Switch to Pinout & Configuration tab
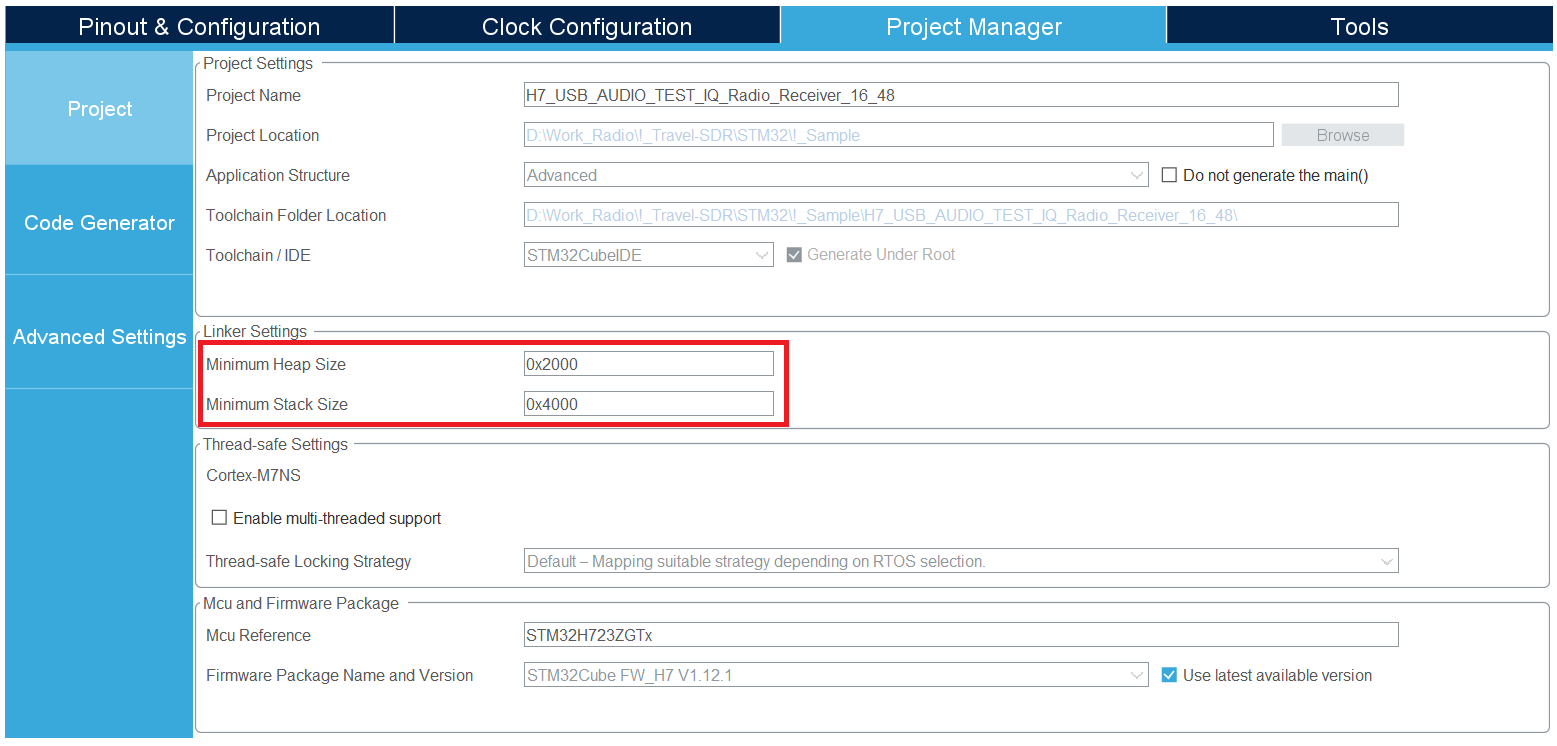 199,27
